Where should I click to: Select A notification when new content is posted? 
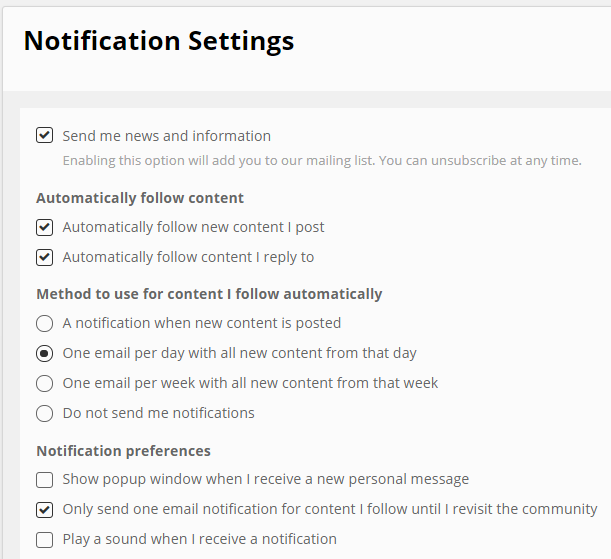pyautogui.click(x=44, y=323)
